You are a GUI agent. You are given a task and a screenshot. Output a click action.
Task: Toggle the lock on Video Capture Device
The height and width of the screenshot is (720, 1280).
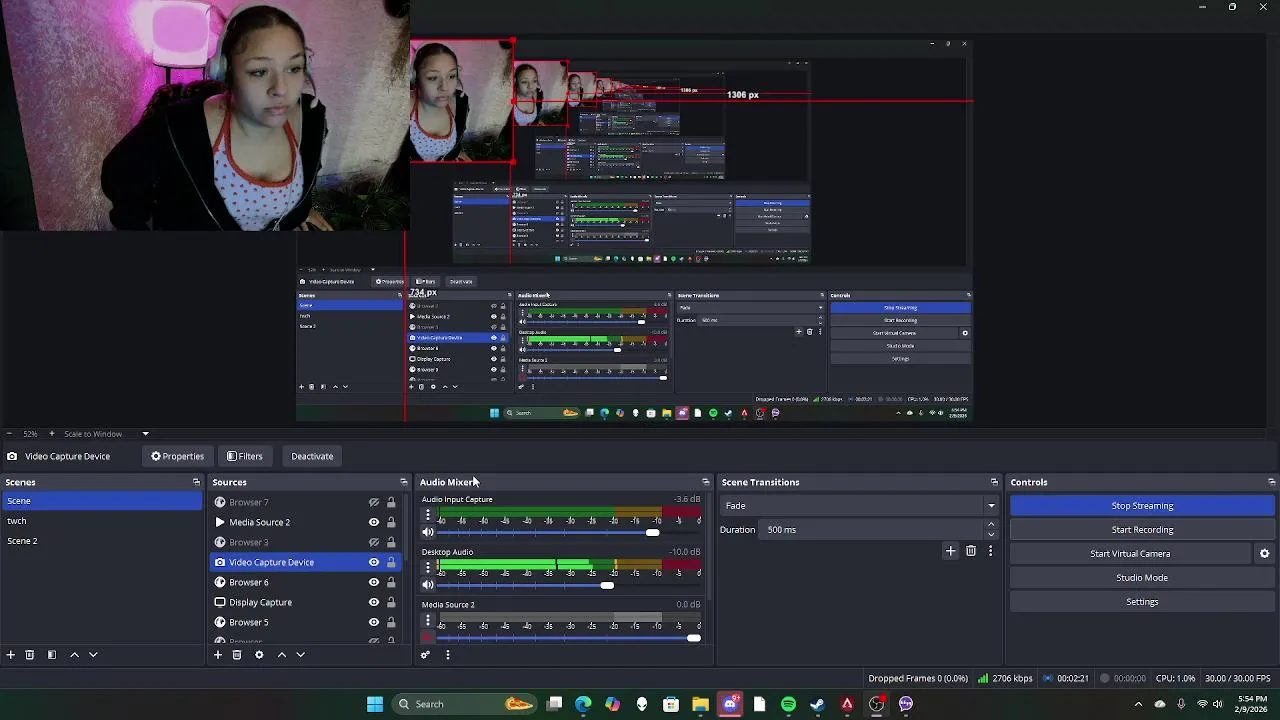[x=391, y=562]
